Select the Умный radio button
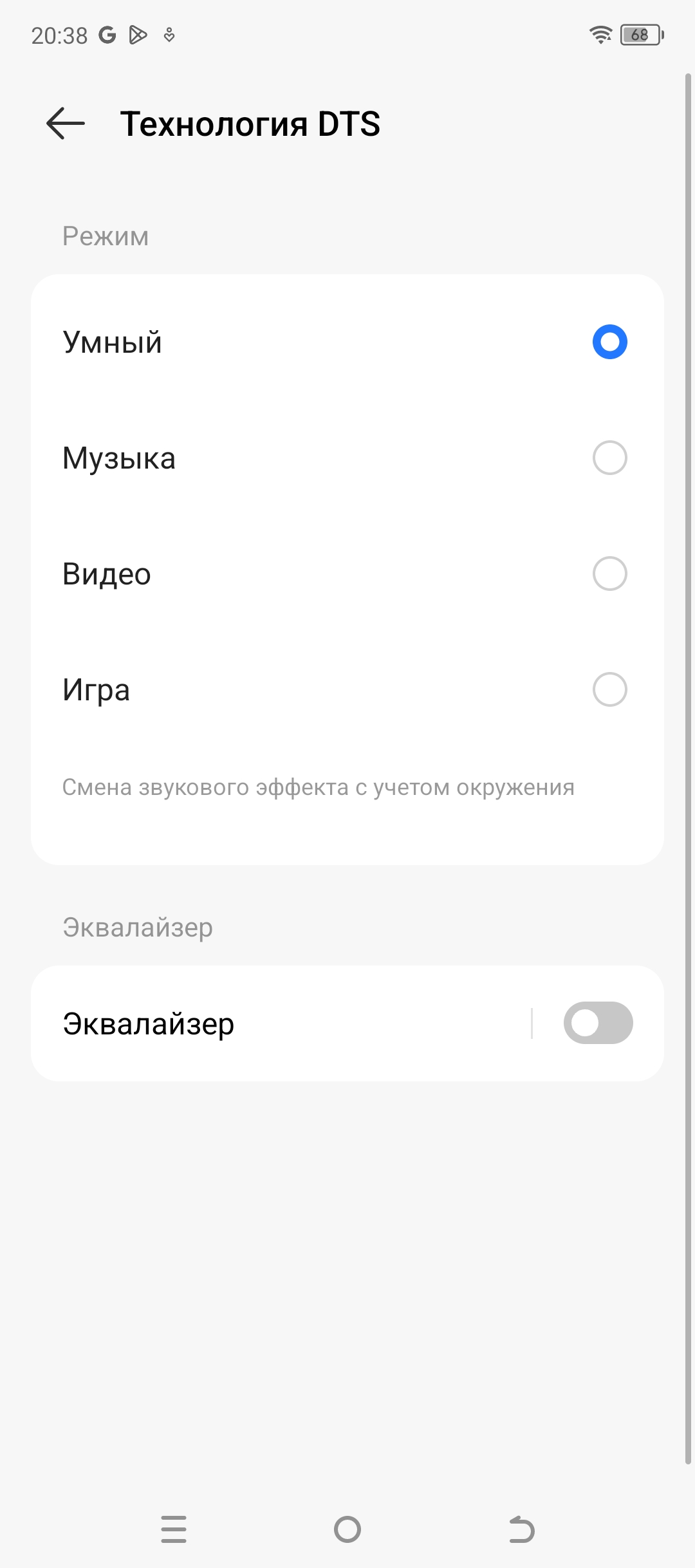The width and height of the screenshot is (695, 1568). (x=609, y=342)
